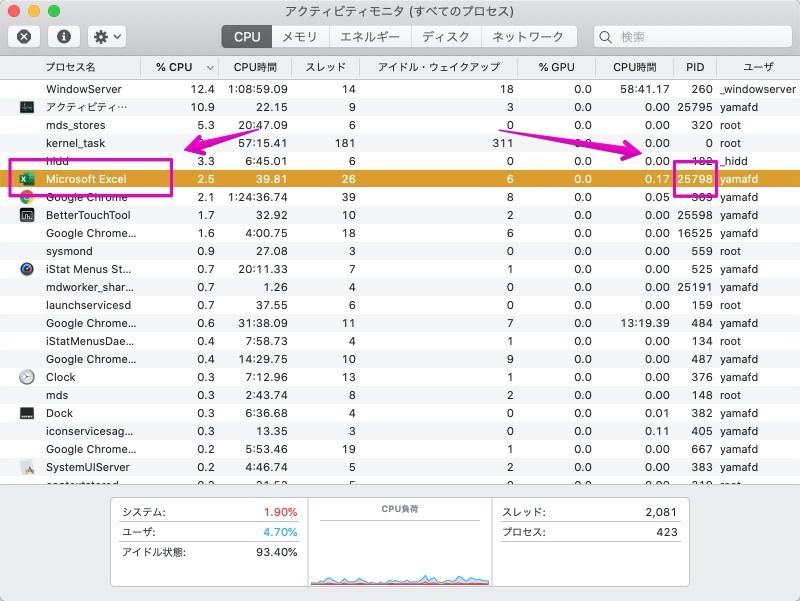The width and height of the screenshot is (800, 601).
Task: Click the Dock process icon
Action: (27, 413)
